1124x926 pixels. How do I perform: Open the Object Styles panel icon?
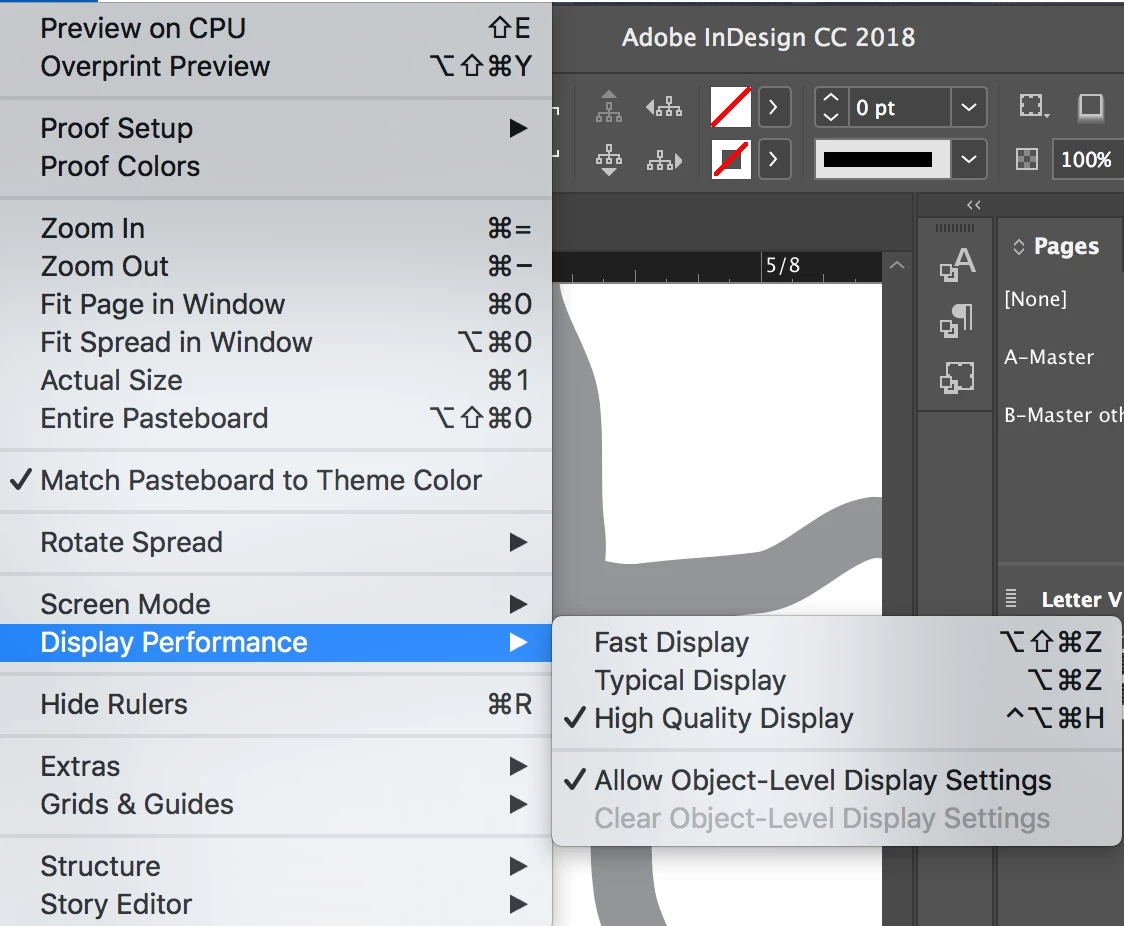click(957, 377)
